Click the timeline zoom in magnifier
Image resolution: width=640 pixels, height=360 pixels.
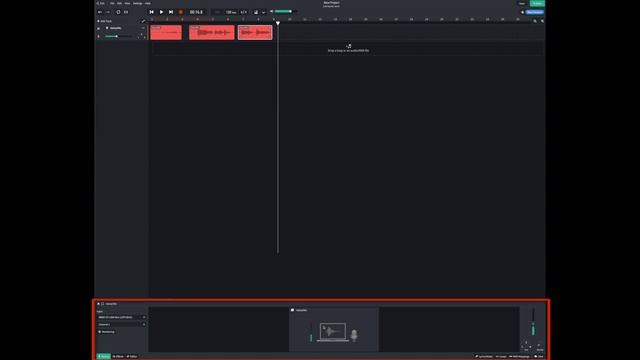tap(542, 21)
